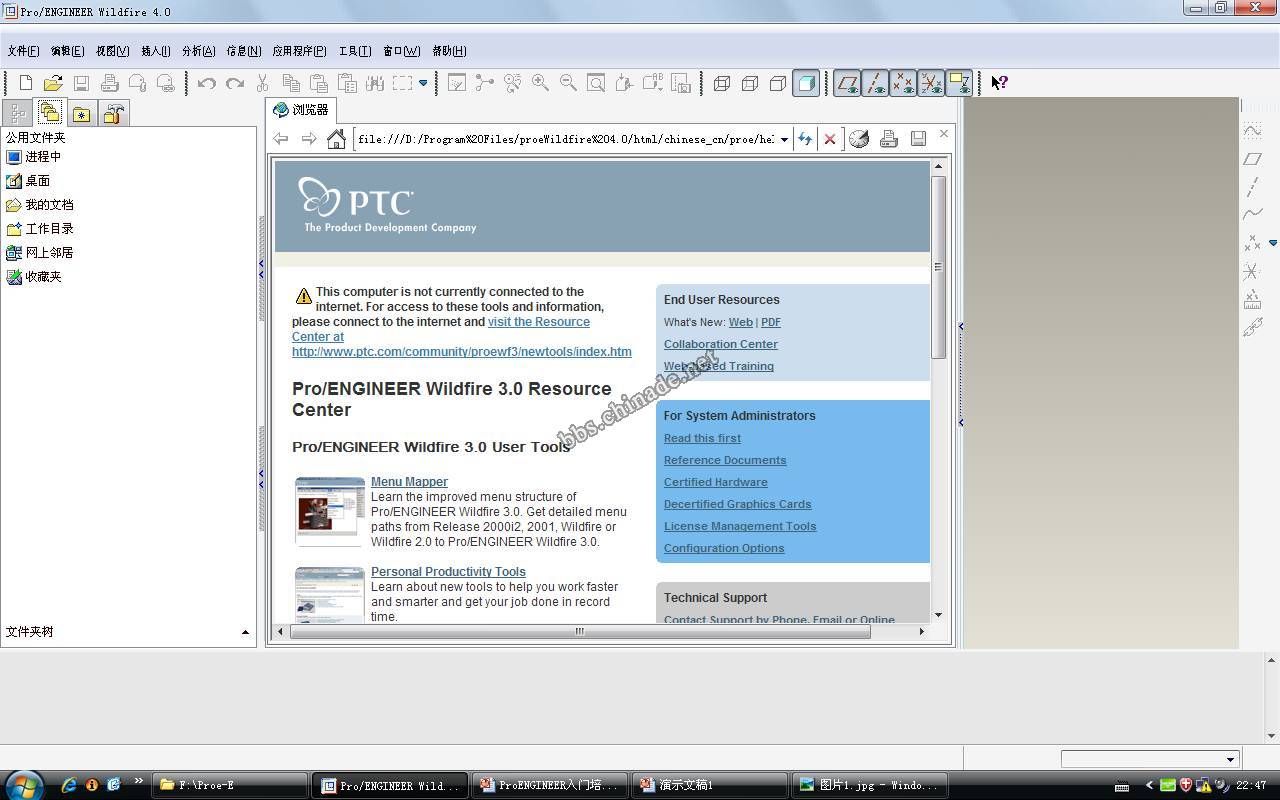This screenshot has width=1280, height=800.
Task: Open the 编辑(E) menu
Action: 67,51
